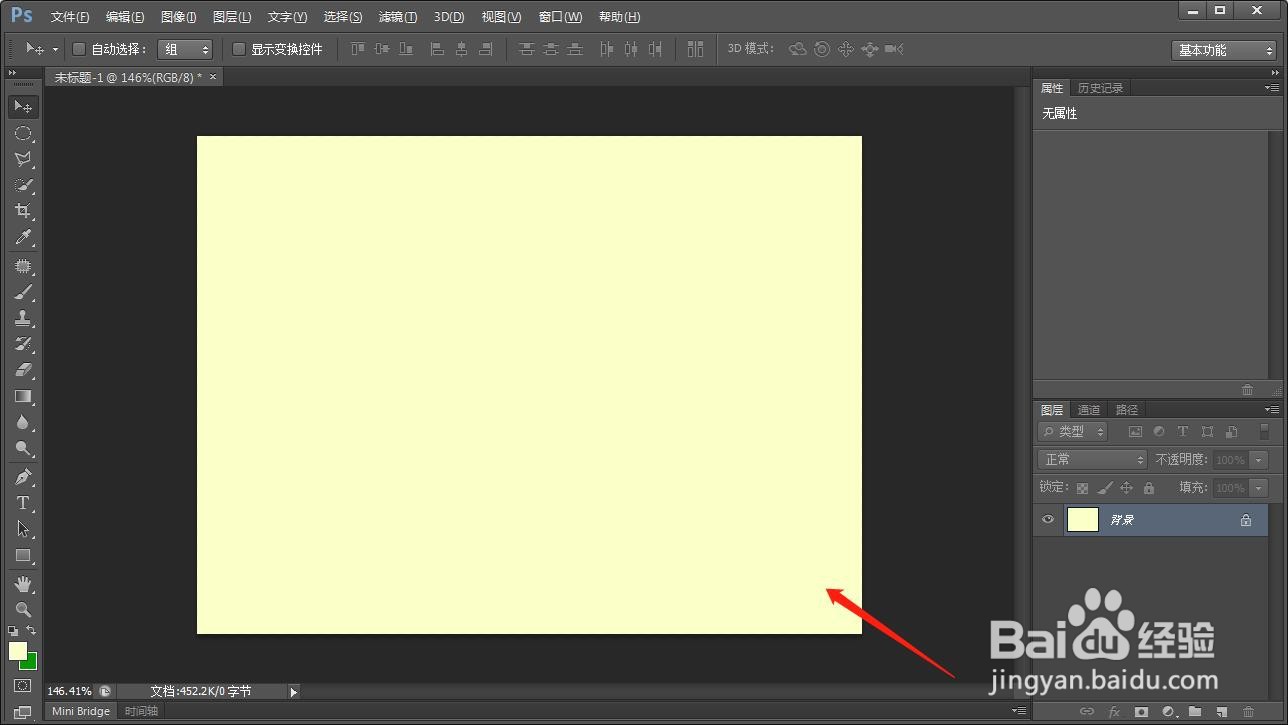The width and height of the screenshot is (1288, 725).
Task: Select the Path Selection tool
Action: [23, 529]
